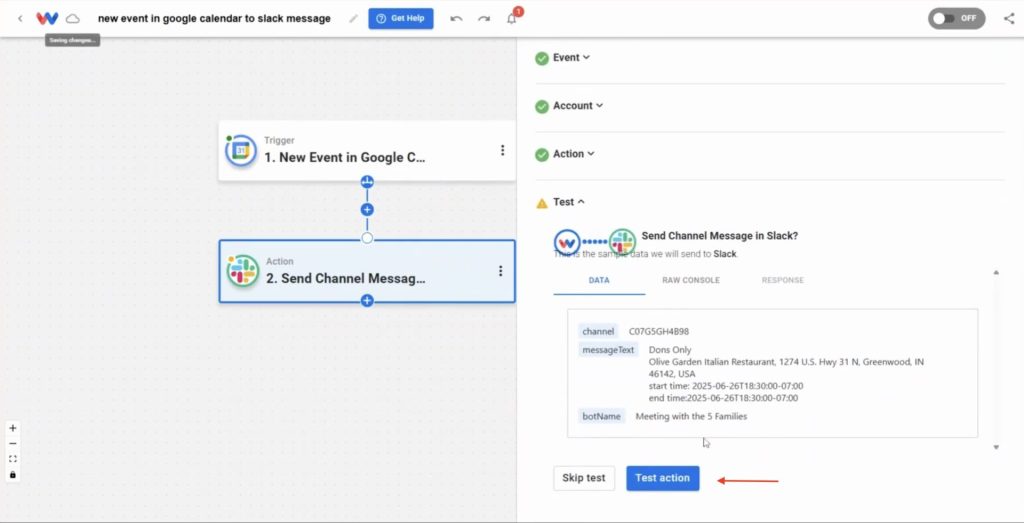Switch to the DATA tab
This screenshot has width=1024, height=523.
coord(599,280)
